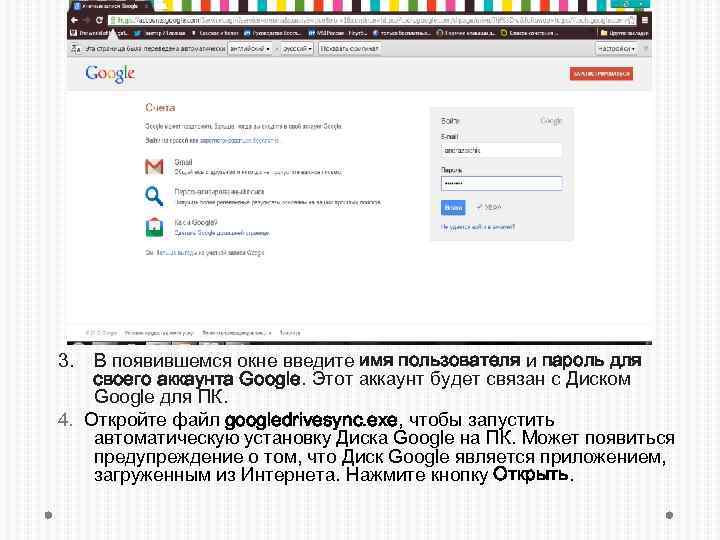Click the show original button
This screenshot has width=720, height=540.
tap(349, 48)
